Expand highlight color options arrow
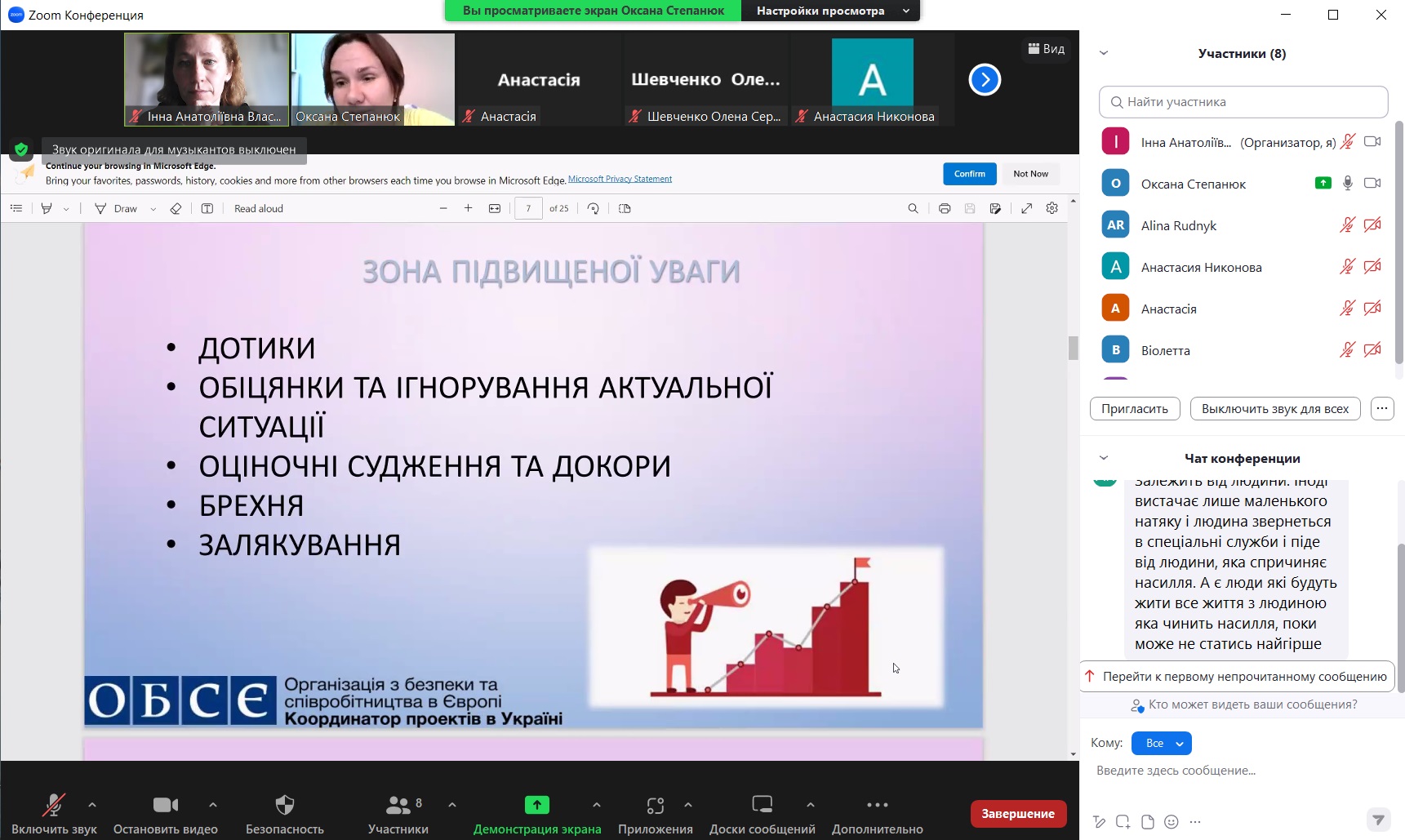 coord(66,209)
